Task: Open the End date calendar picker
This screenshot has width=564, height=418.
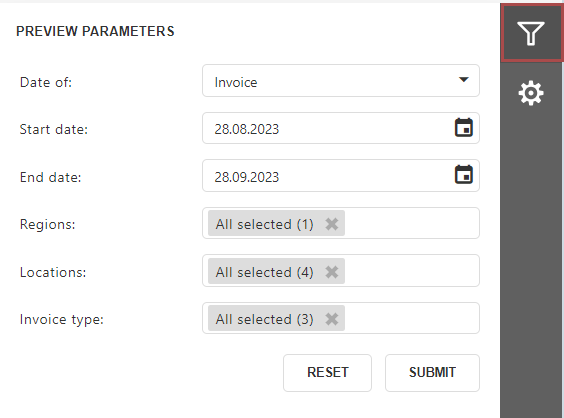Action: (464, 175)
